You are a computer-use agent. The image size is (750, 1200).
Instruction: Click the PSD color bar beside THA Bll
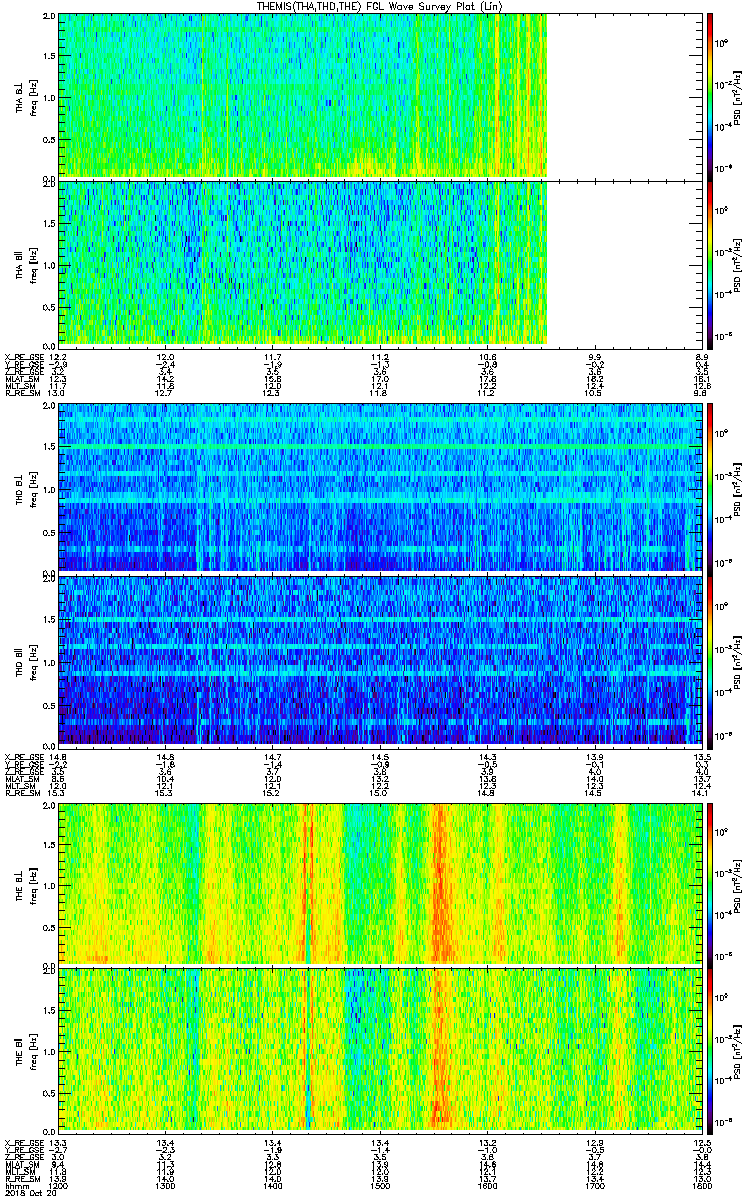[709, 263]
